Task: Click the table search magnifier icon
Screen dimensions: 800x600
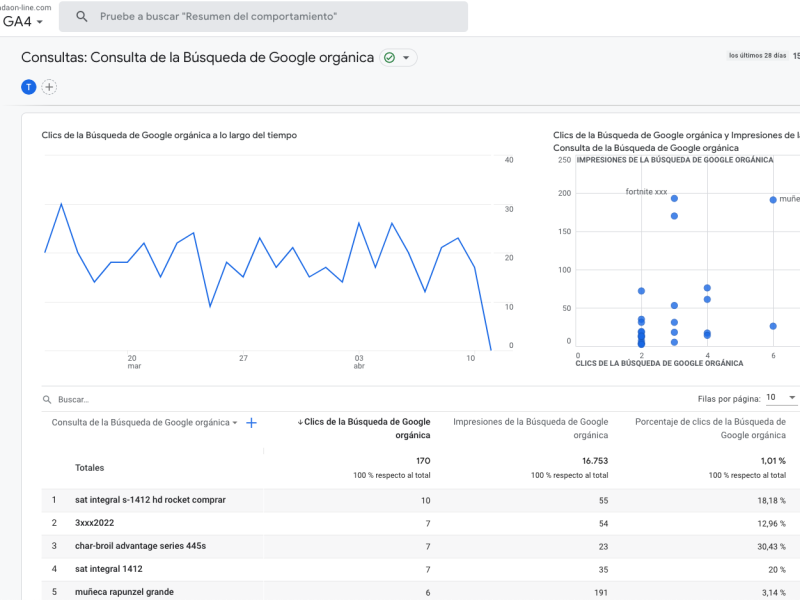Action: coord(47,399)
